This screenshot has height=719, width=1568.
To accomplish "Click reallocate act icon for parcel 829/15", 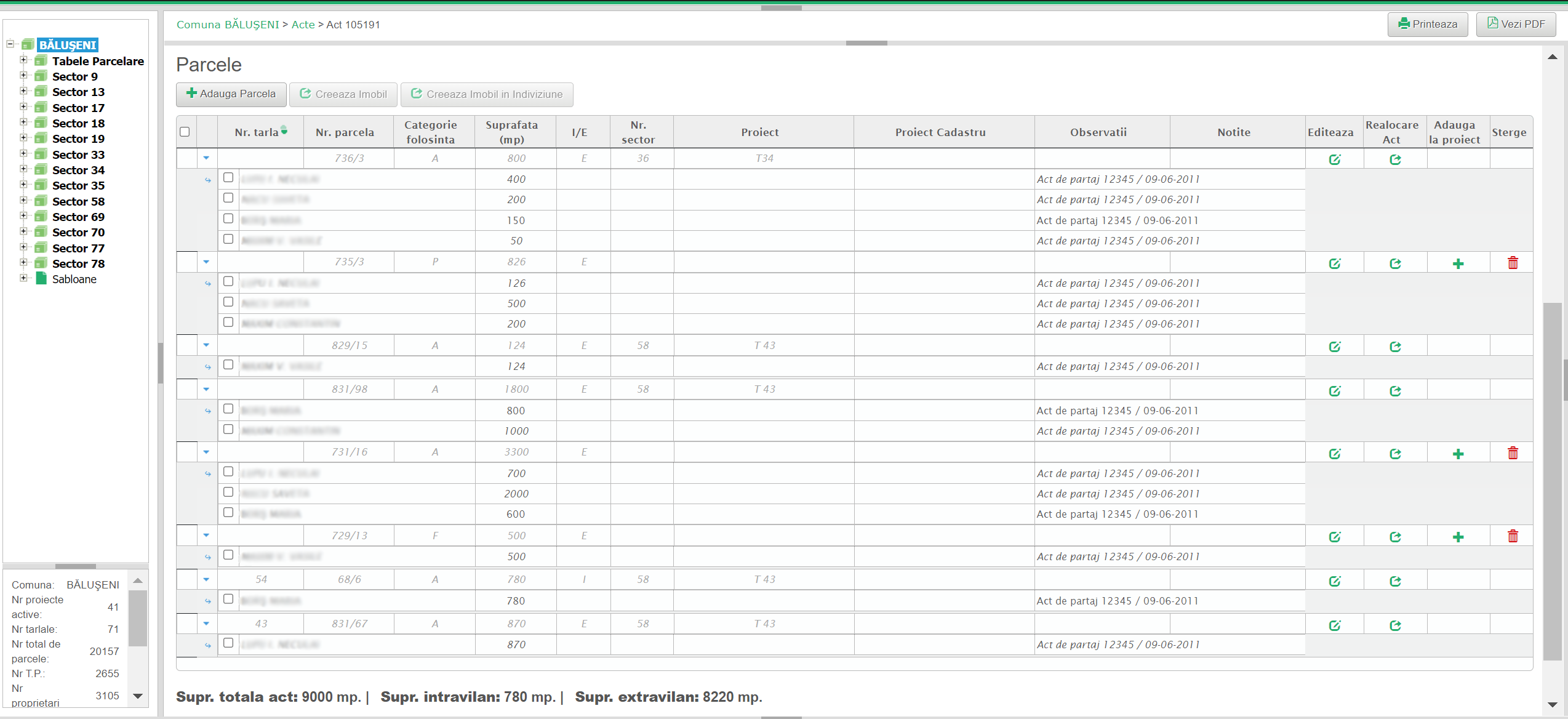I will coord(1395,347).
